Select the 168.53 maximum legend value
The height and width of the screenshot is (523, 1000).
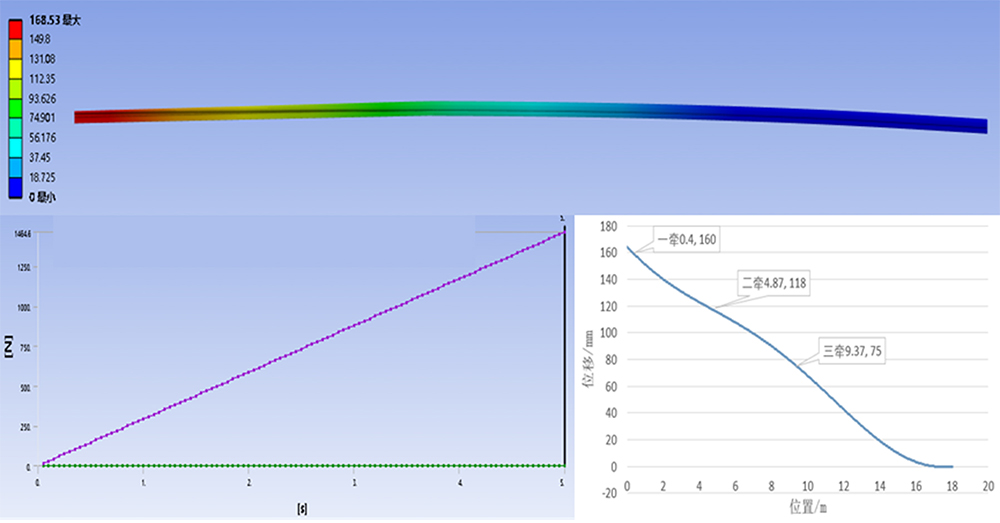[x=47, y=20]
